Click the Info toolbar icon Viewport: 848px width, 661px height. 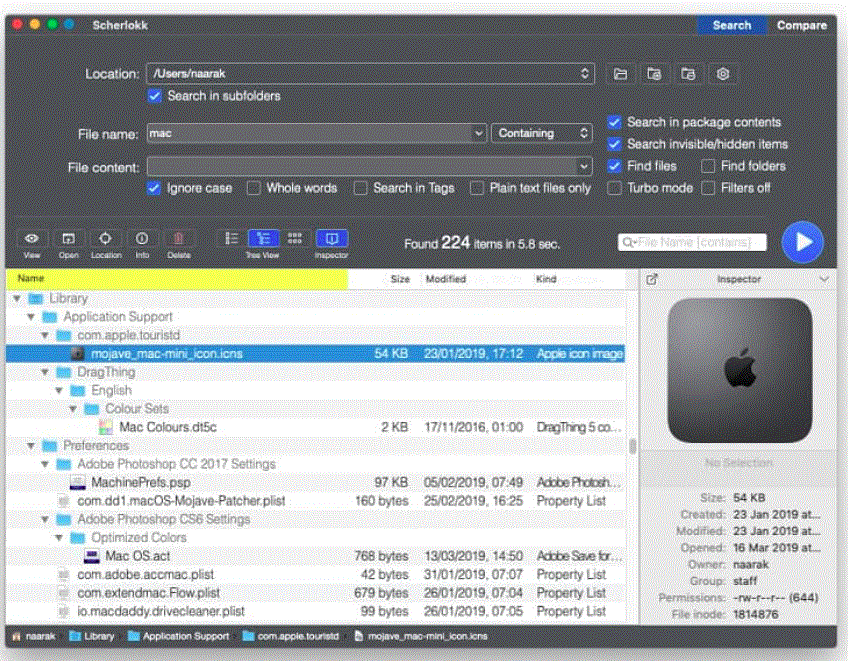point(142,239)
